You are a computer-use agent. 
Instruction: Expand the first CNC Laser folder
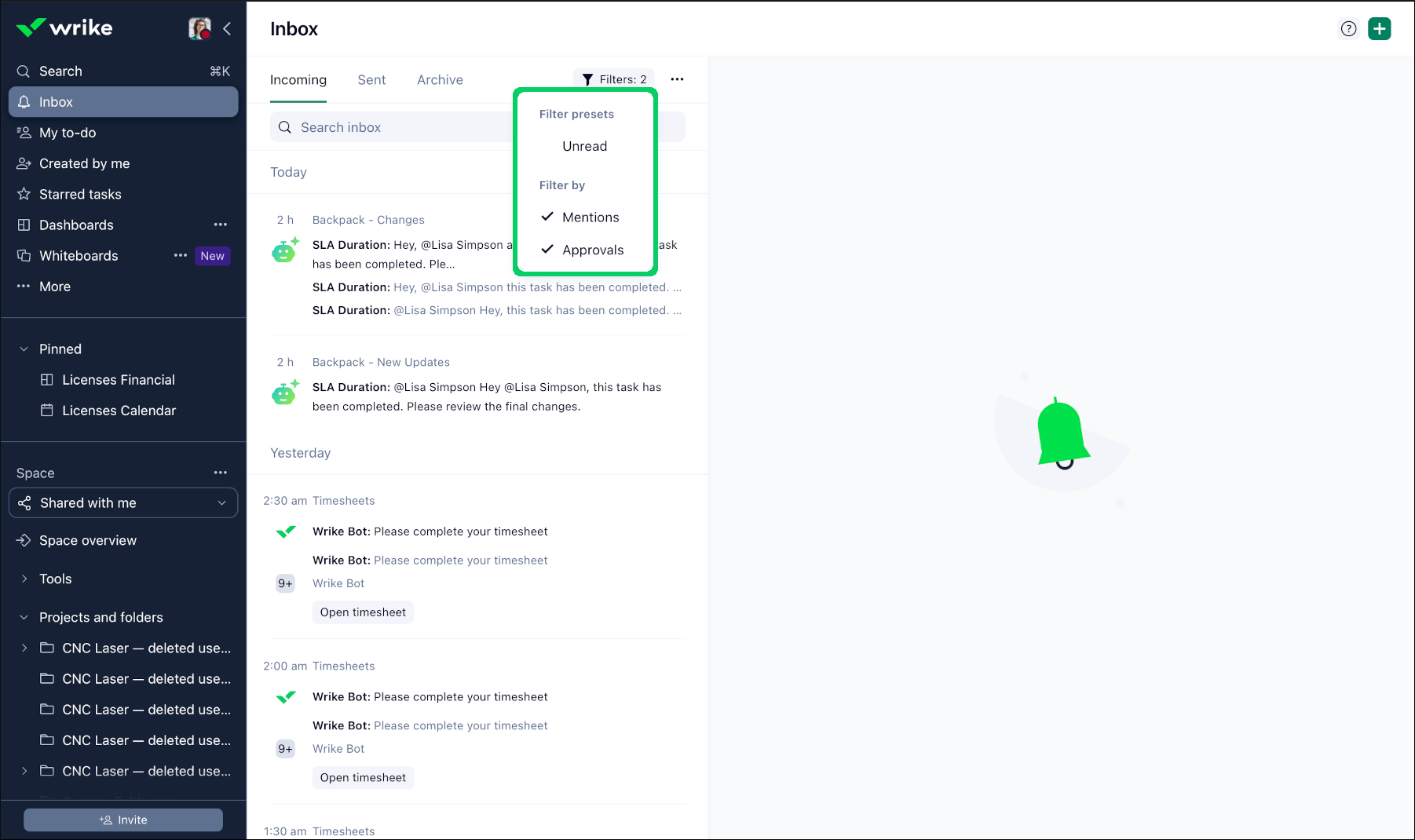point(24,648)
